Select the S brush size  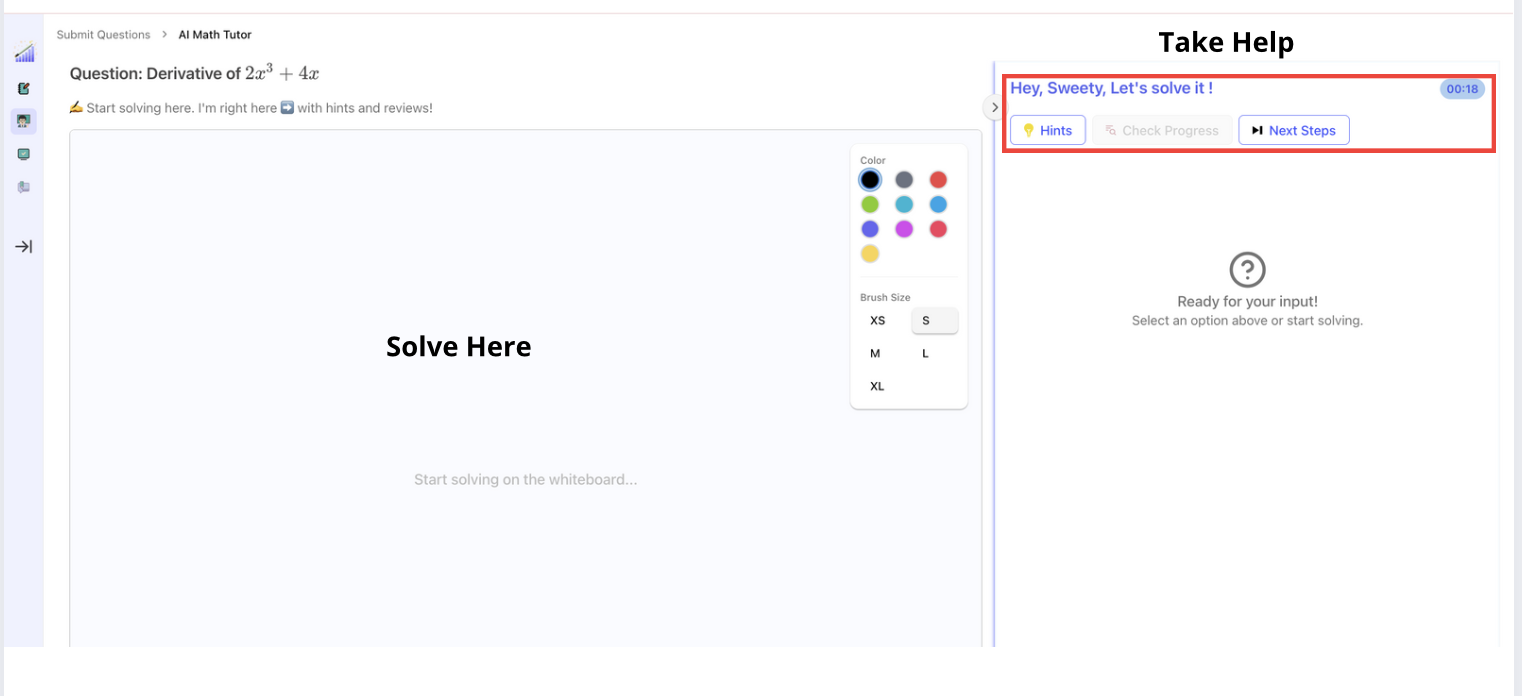[x=934, y=320]
